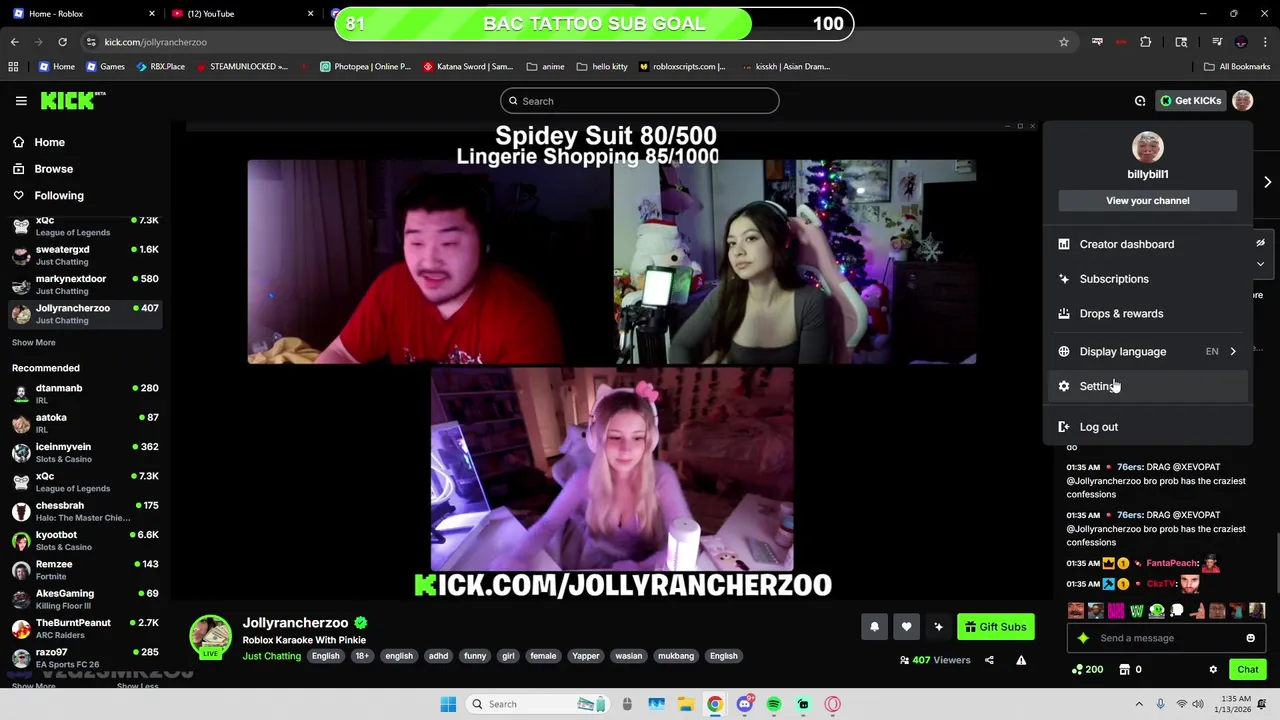Open Subscriptions menu item
The height and width of the screenshot is (720, 1280).
tap(1148, 279)
